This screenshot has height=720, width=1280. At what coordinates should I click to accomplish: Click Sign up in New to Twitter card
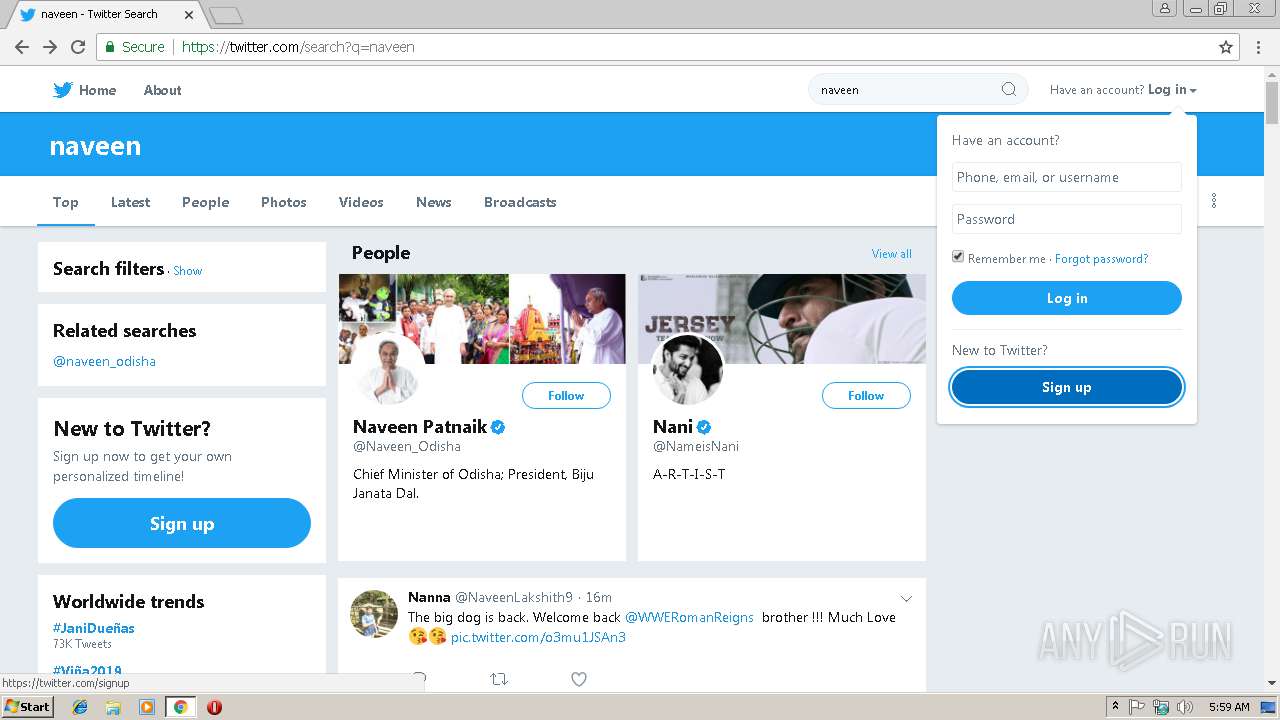point(182,523)
